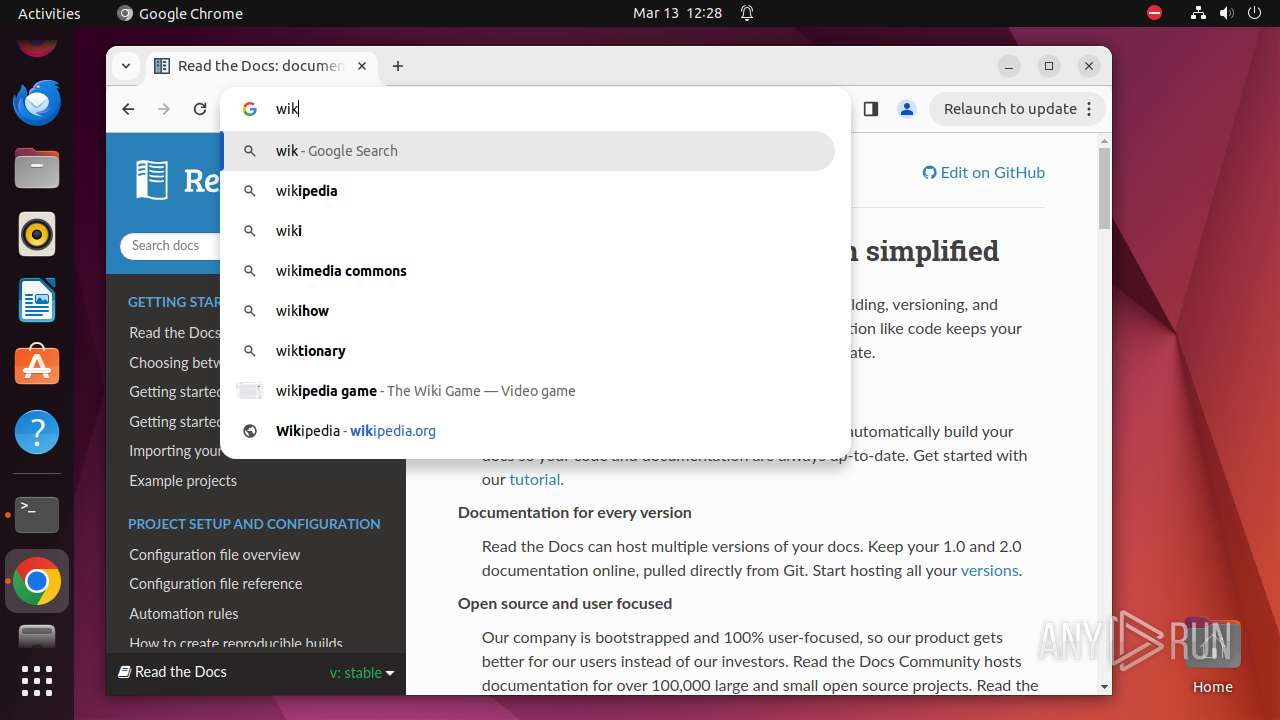Image resolution: width=1280 pixels, height=720 pixels.
Task: Launch Thunderbird from the dock
Action: [x=37, y=102]
